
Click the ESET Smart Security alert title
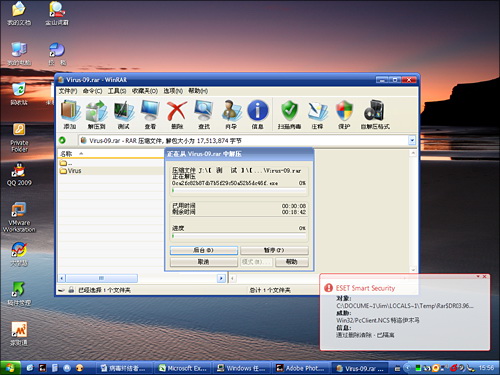click(x=365, y=288)
